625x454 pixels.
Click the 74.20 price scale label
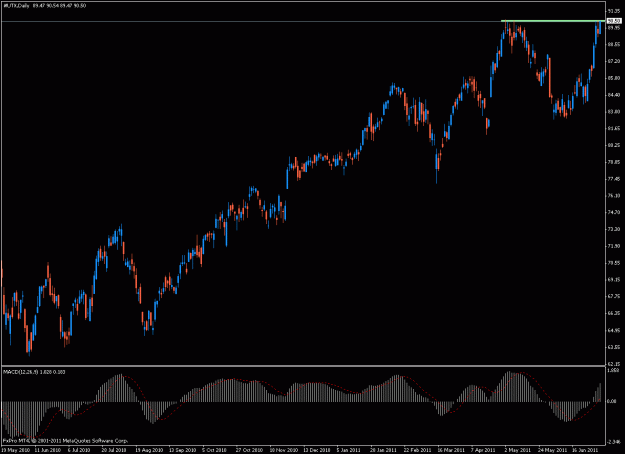(x=614, y=212)
